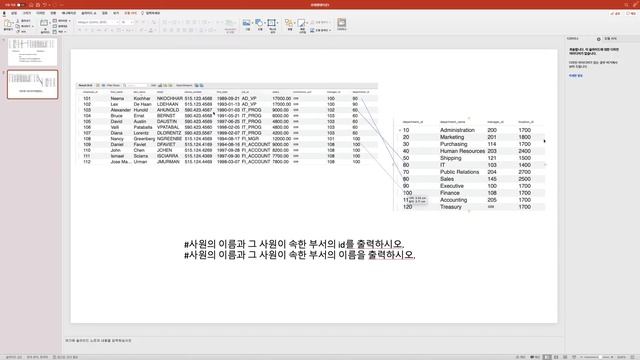Click the Reset slide button
This screenshot has width=640, height=360.
[x=60, y=26]
